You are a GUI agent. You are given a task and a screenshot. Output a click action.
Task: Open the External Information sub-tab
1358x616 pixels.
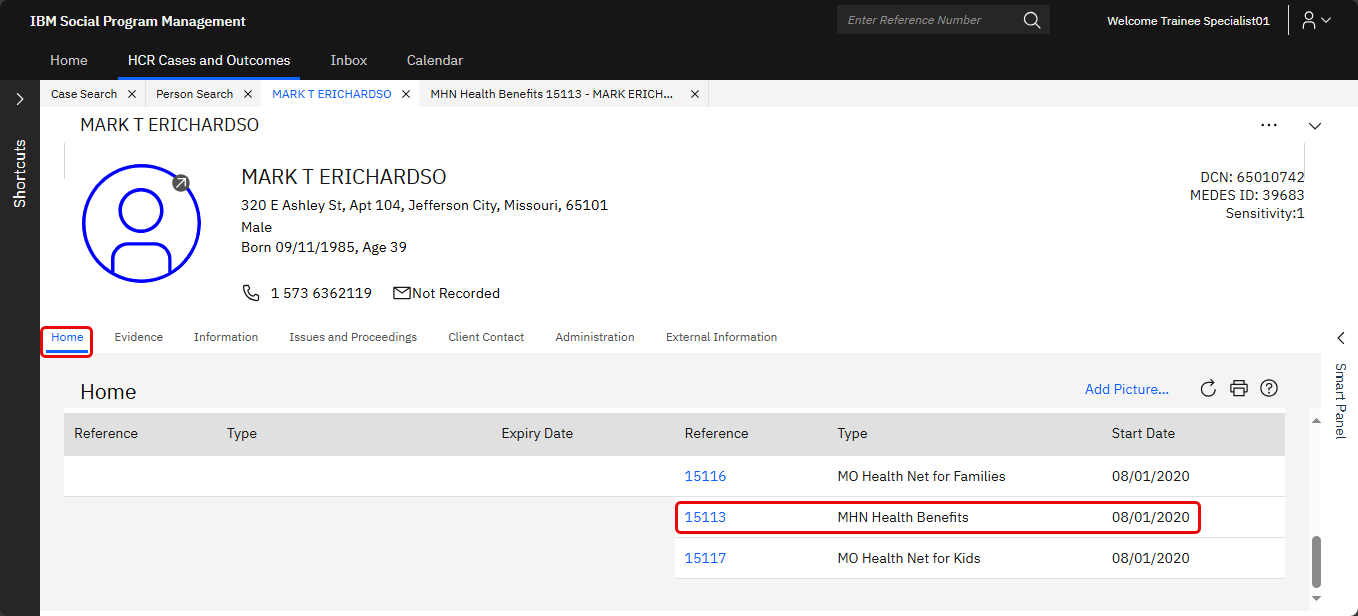[x=721, y=337]
